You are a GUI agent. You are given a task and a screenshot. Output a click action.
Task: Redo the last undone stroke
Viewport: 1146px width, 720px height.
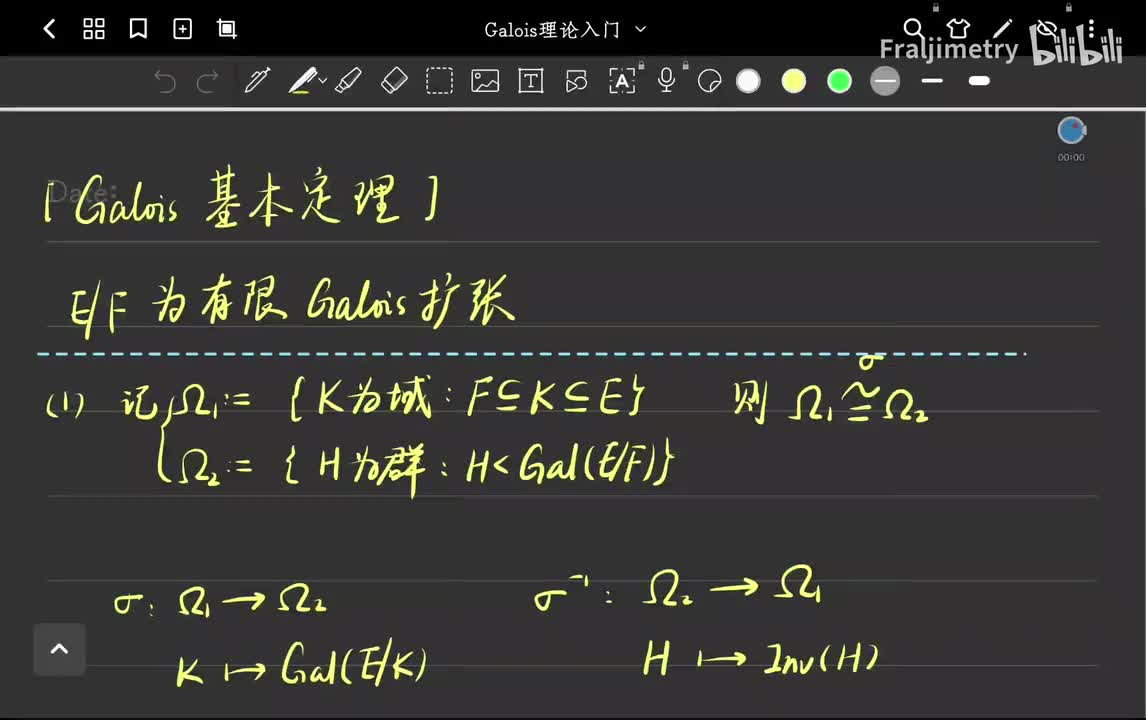208,81
